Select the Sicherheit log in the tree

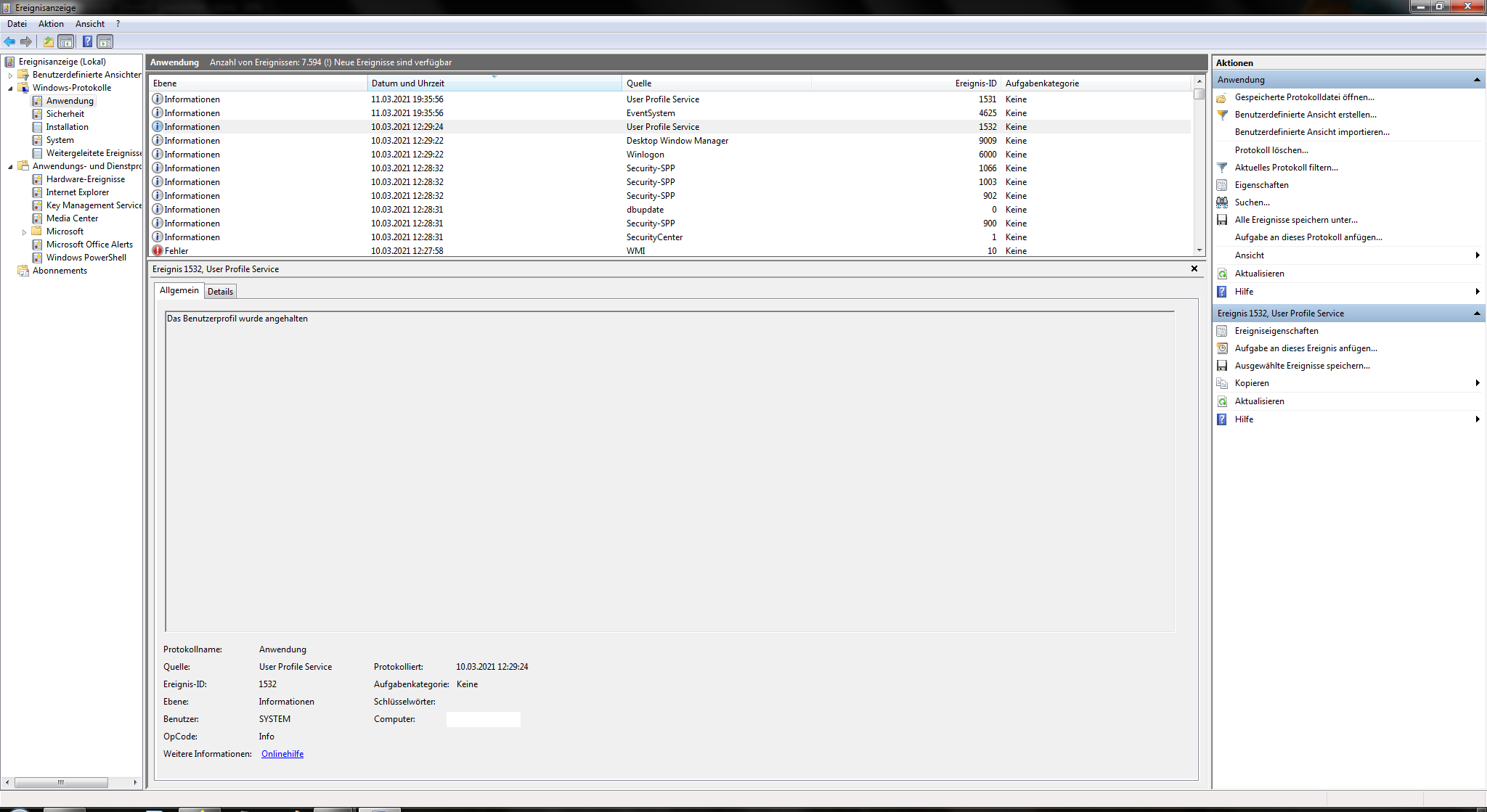tap(65, 114)
